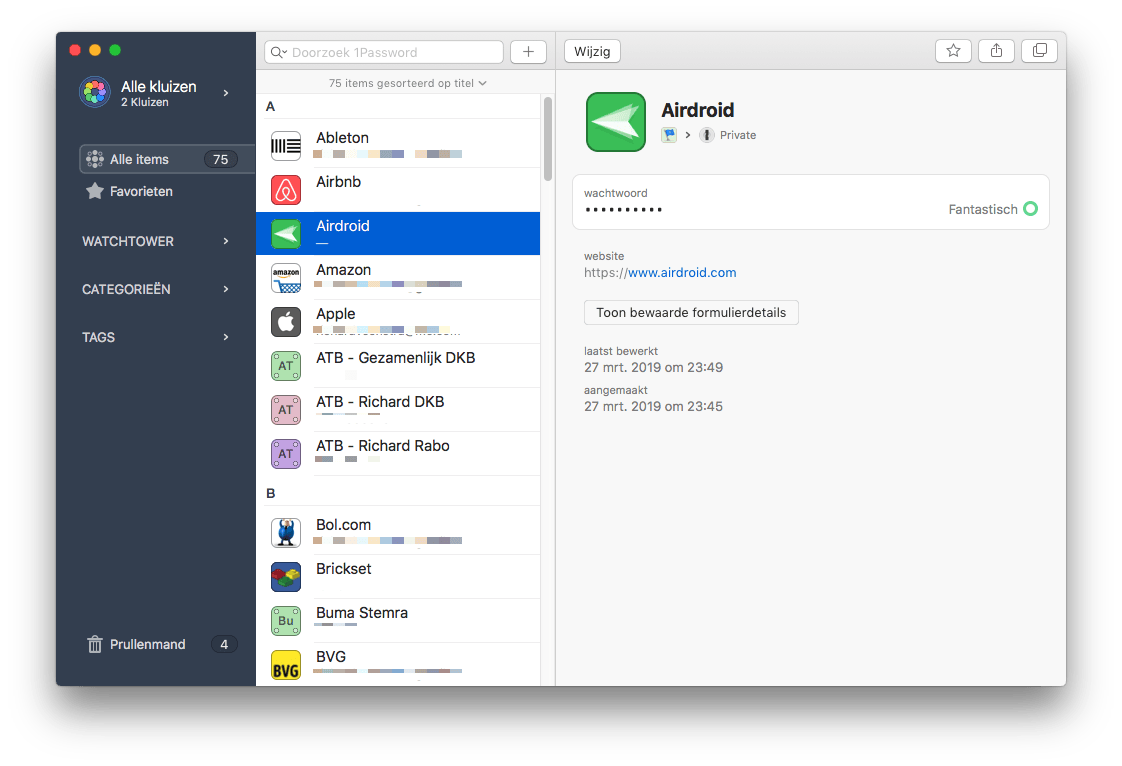1122x766 pixels.
Task: Select the Apple list entry
Action: coord(398,321)
